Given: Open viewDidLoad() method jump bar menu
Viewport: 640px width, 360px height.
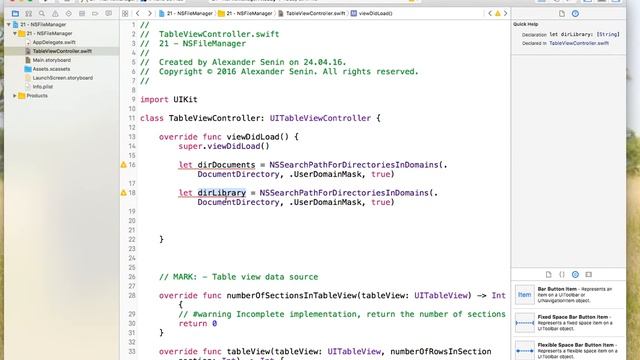Looking at the screenshot, I should pyautogui.click(x=371, y=13).
